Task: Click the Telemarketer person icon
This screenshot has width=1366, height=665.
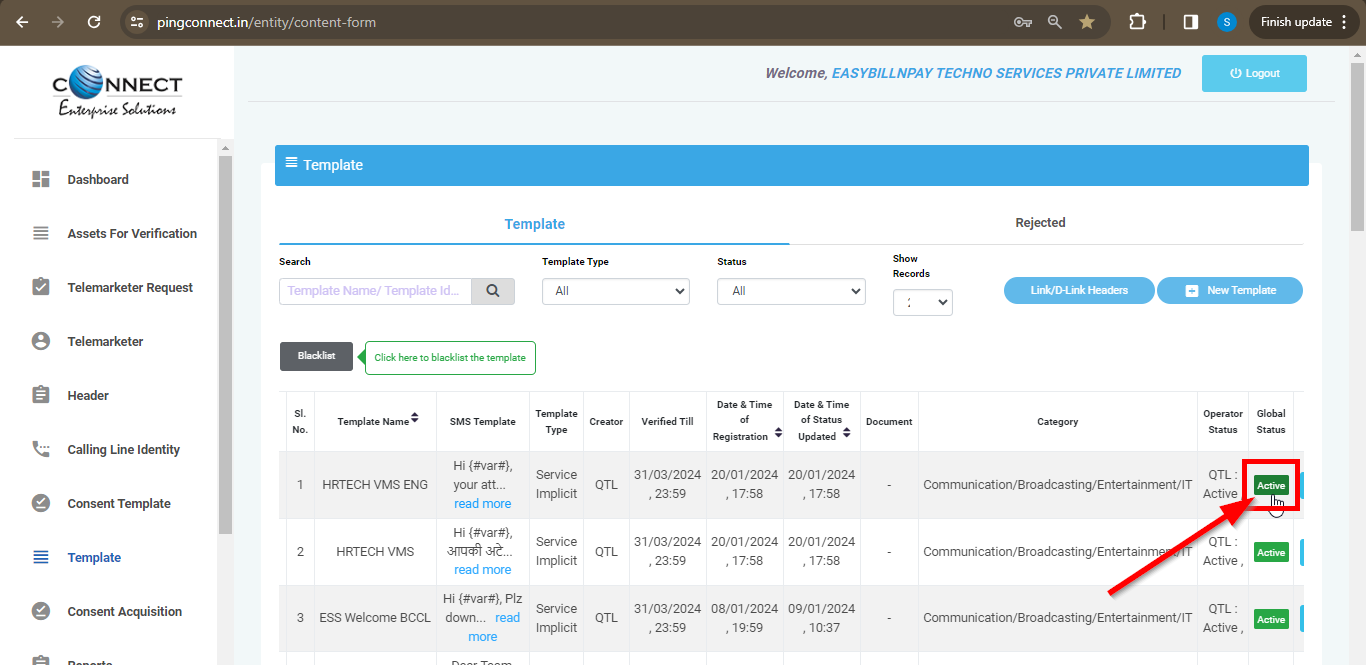Action: [41, 341]
